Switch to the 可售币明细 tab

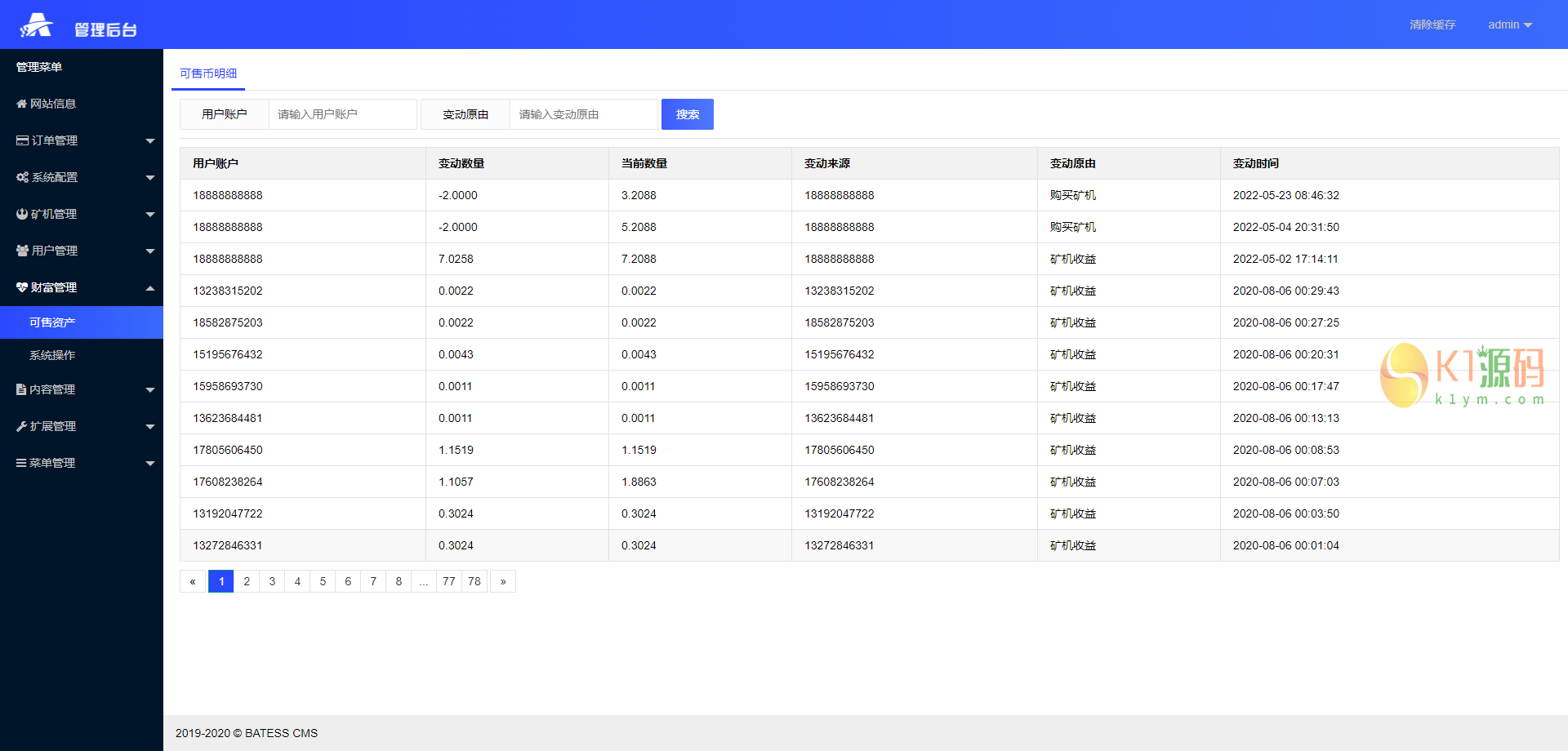[208, 73]
